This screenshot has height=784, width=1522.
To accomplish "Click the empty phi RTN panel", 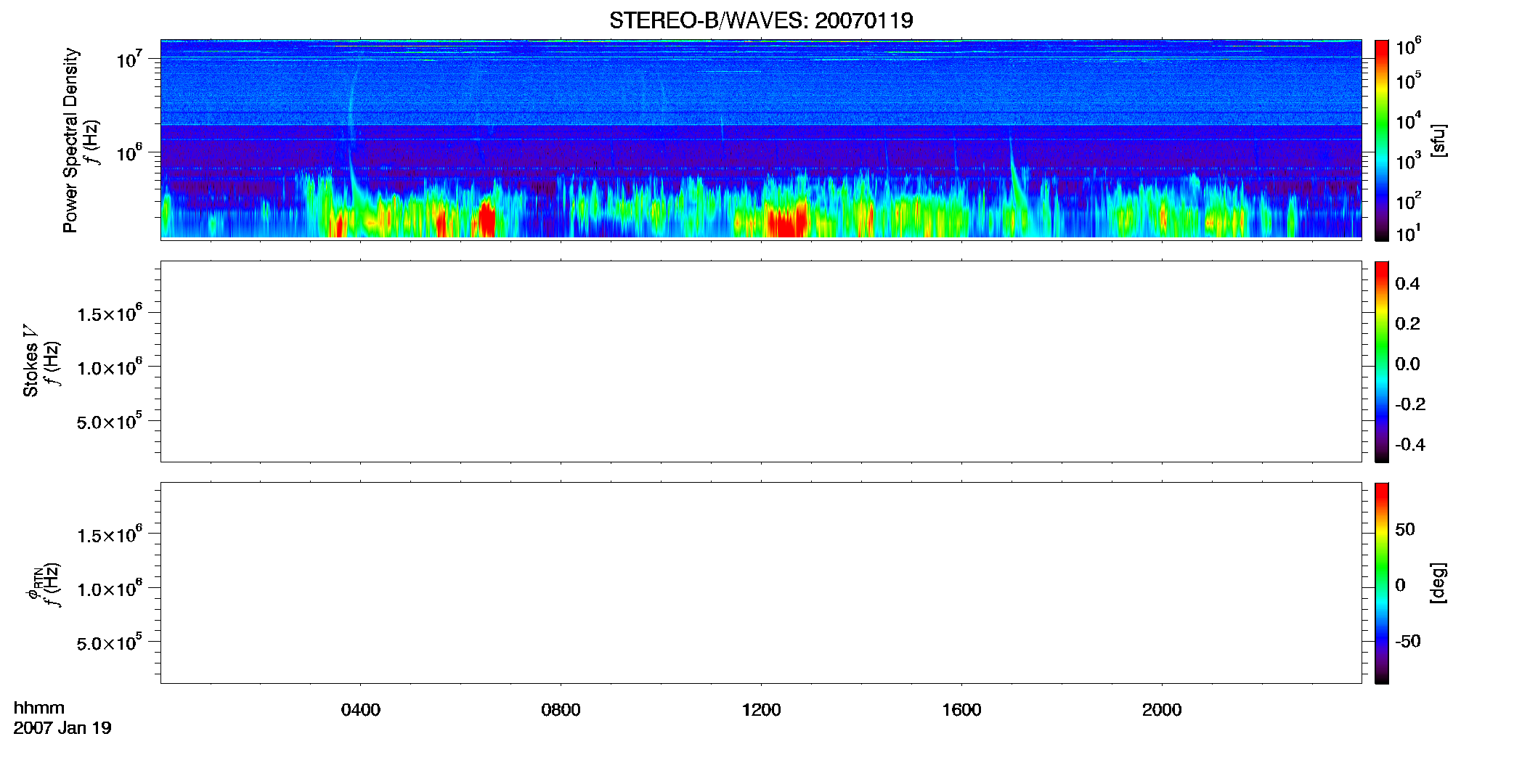I will click(x=761, y=583).
